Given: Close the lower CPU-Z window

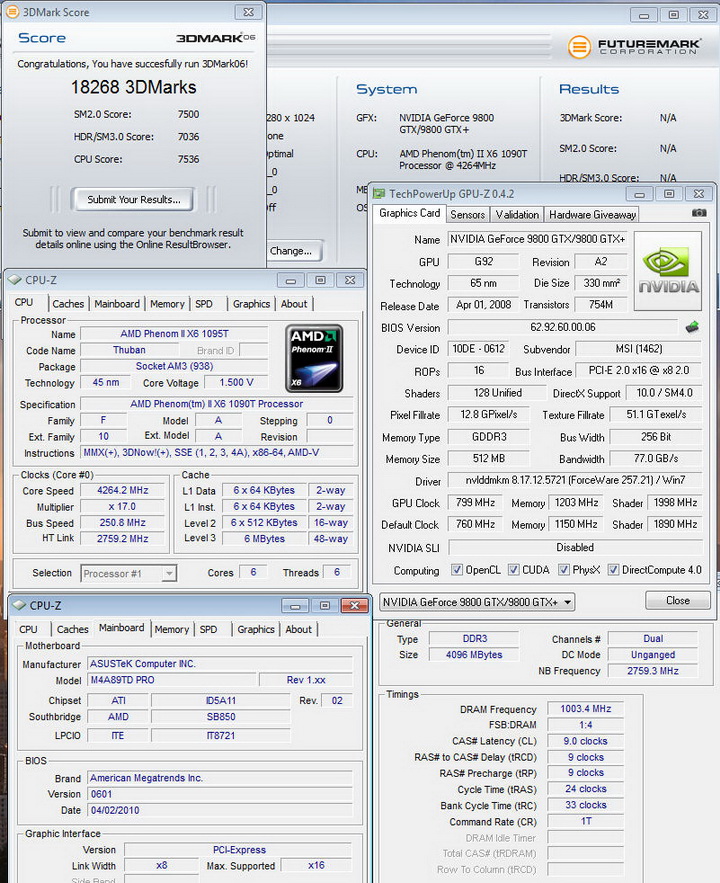Looking at the screenshot, I should pyautogui.click(x=355, y=606).
